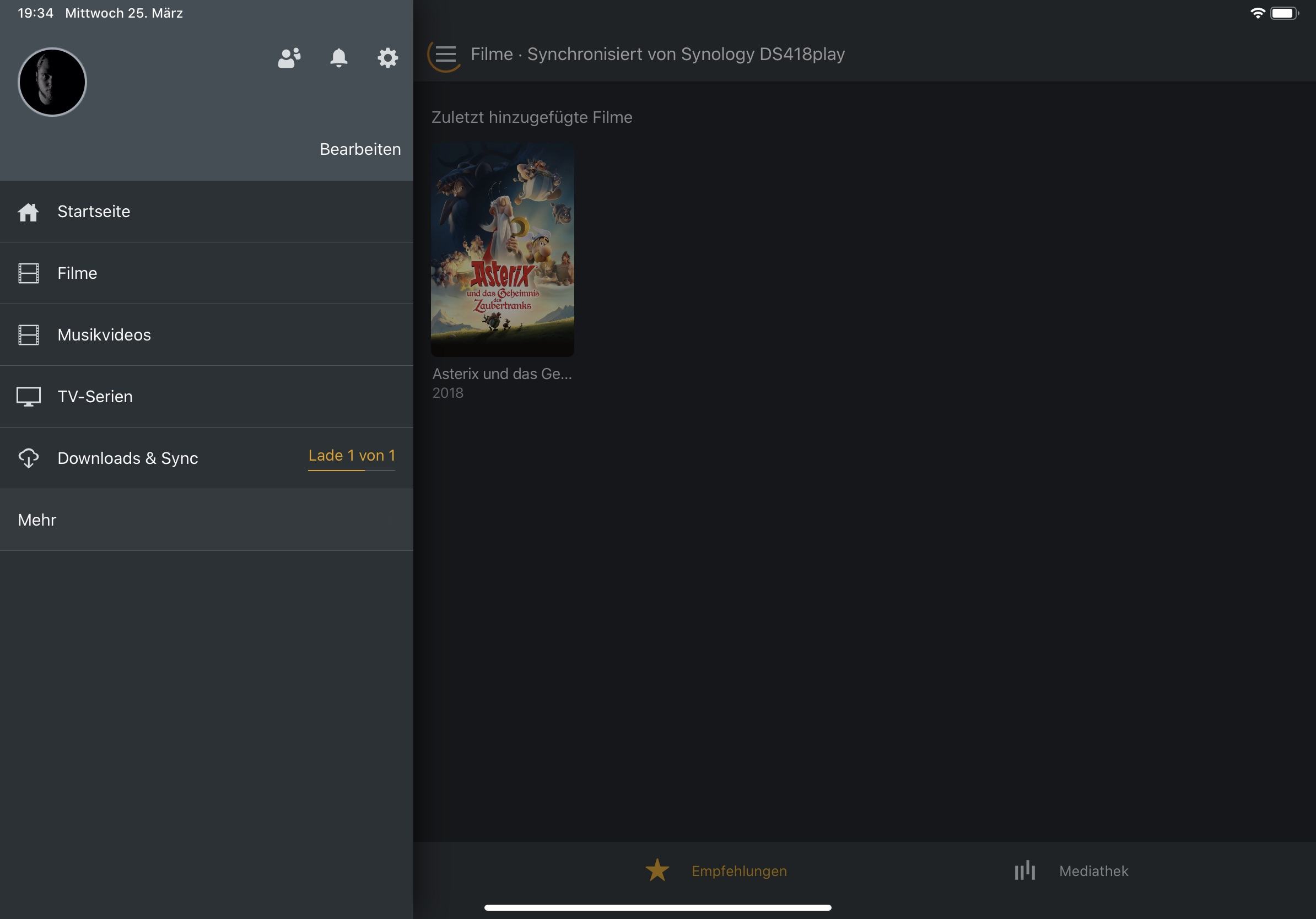Open the user profile avatar

point(52,82)
